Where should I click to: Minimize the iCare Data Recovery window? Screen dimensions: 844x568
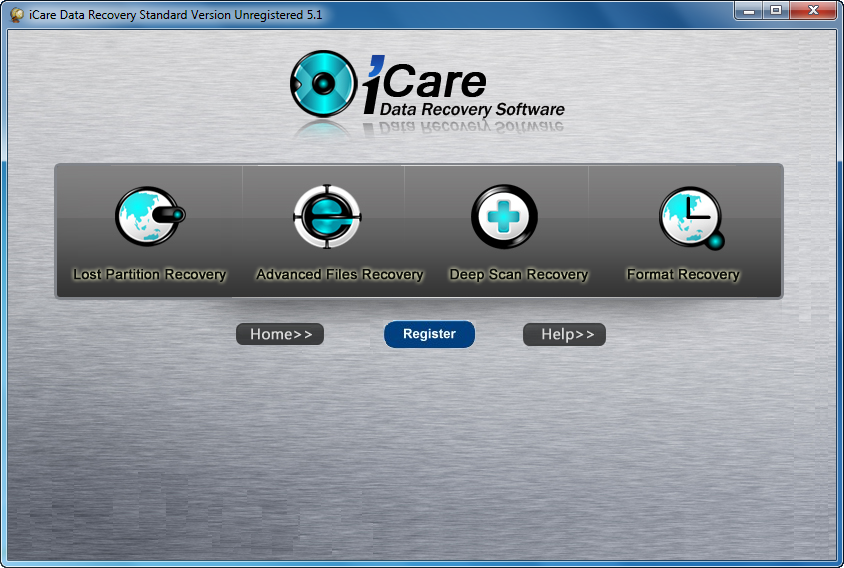tap(749, 11)
